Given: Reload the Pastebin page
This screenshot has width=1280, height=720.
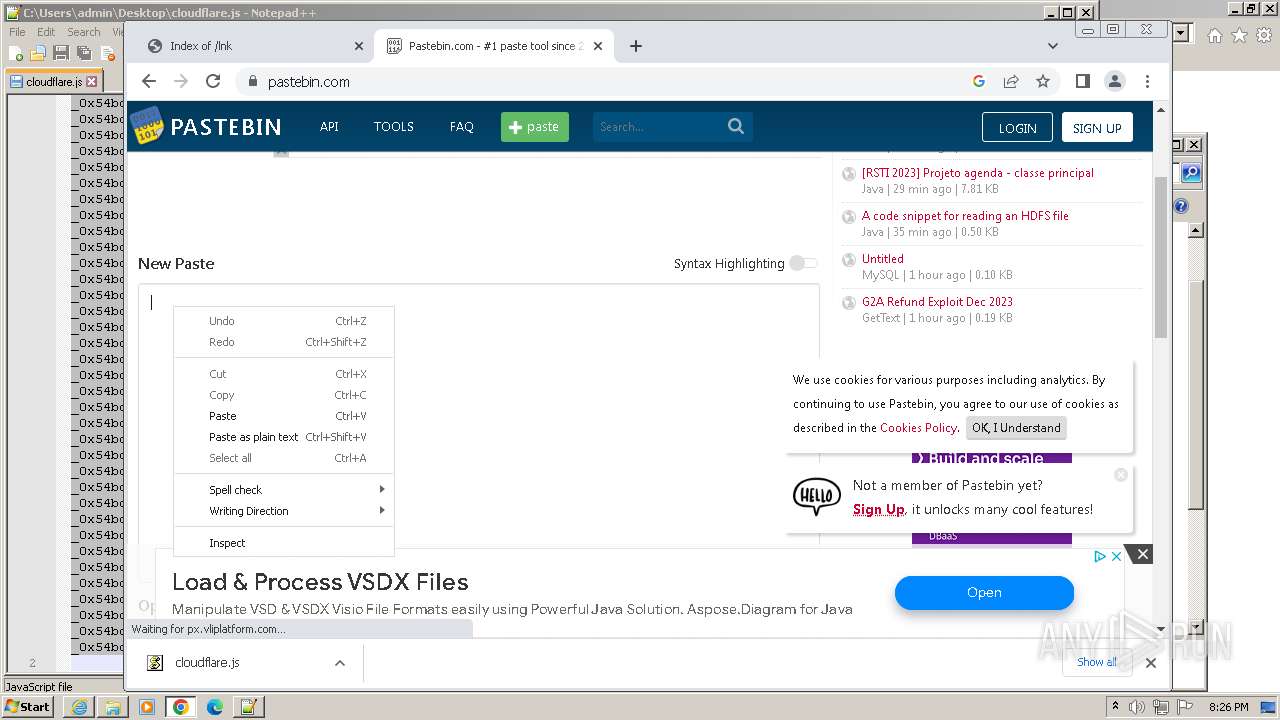Looking at the screenshot, I should tap(213, 82).
